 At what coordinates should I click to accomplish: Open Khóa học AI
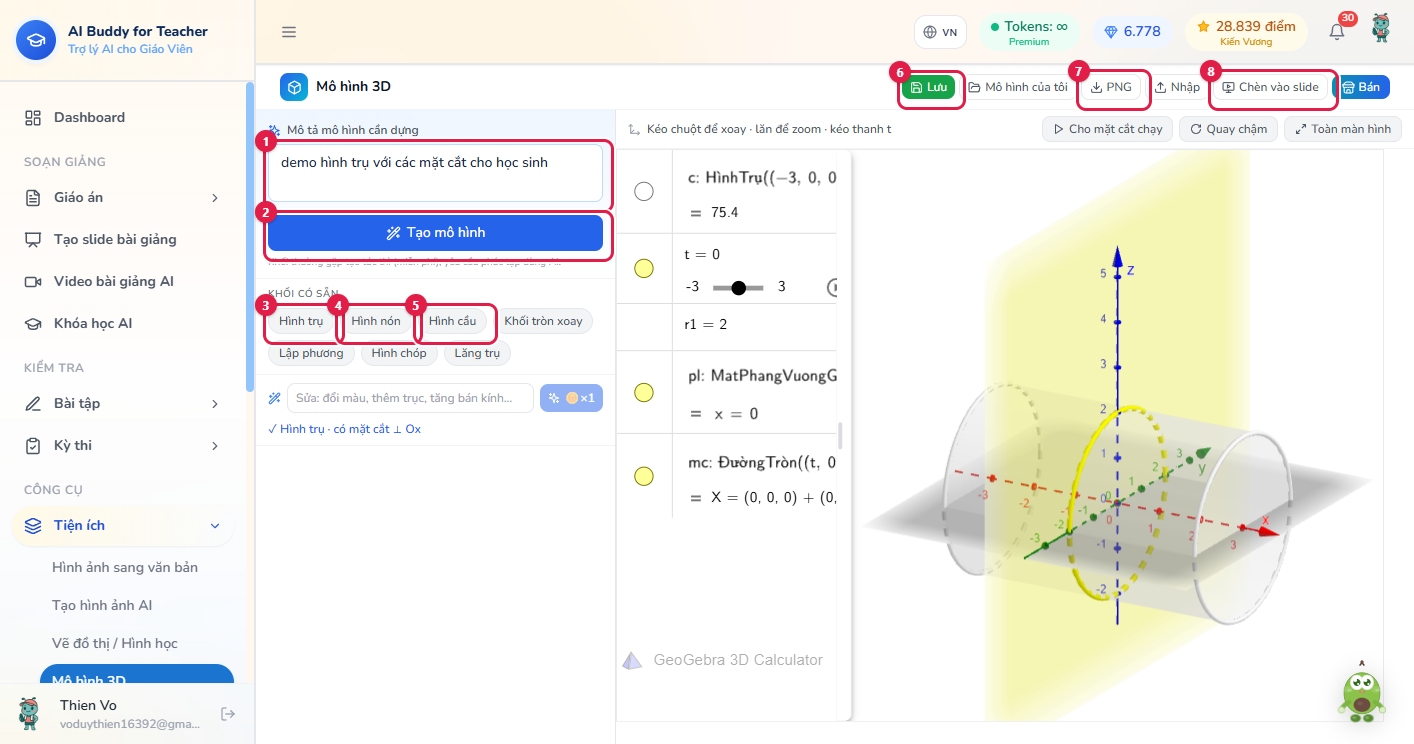(x=122, y=323)
